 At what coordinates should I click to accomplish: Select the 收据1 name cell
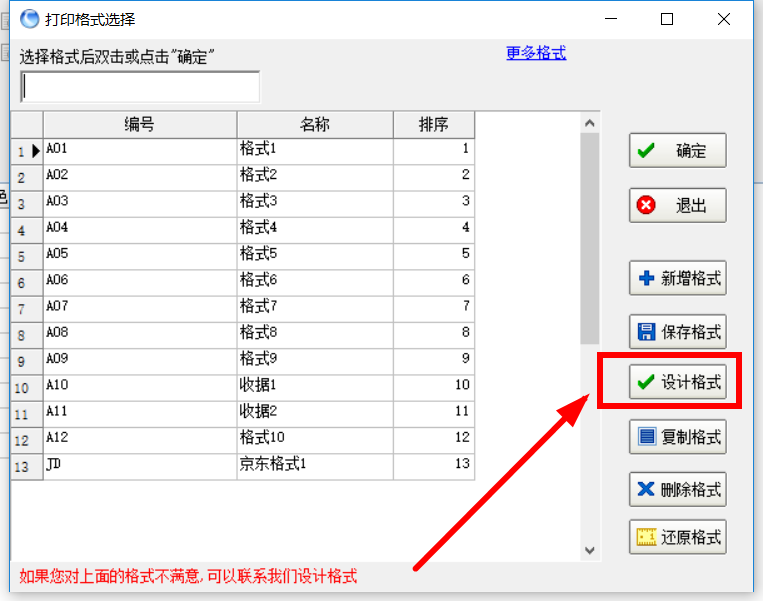click(x=315, y=388)
